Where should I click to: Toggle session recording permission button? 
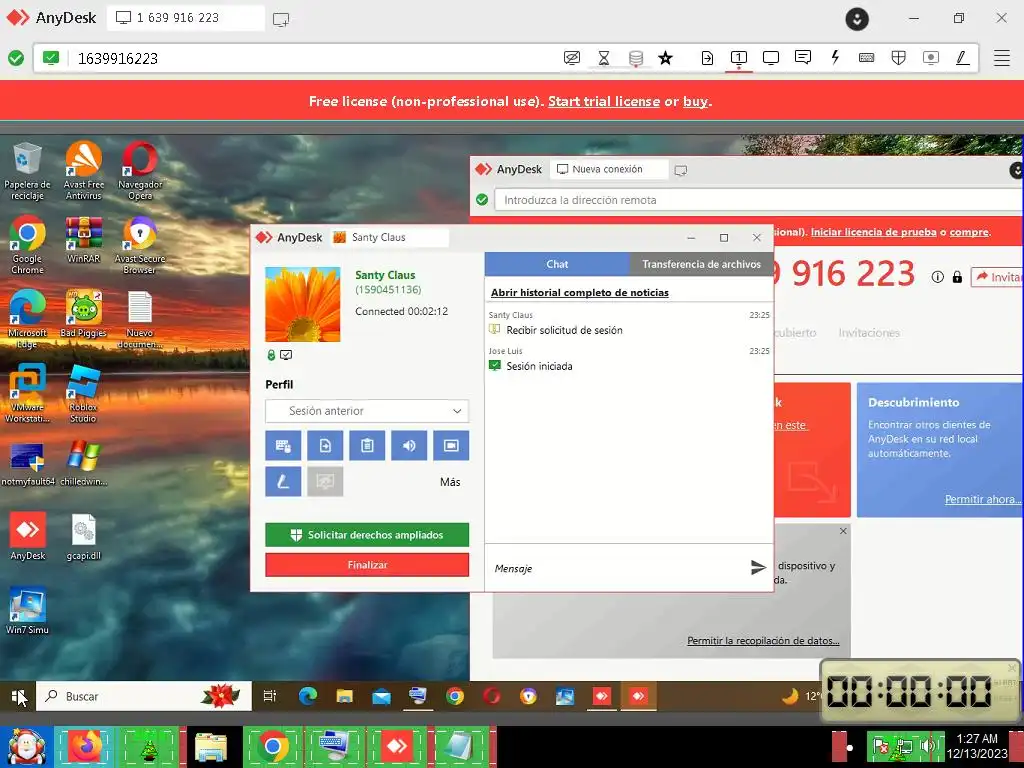[x=451, y=445]
